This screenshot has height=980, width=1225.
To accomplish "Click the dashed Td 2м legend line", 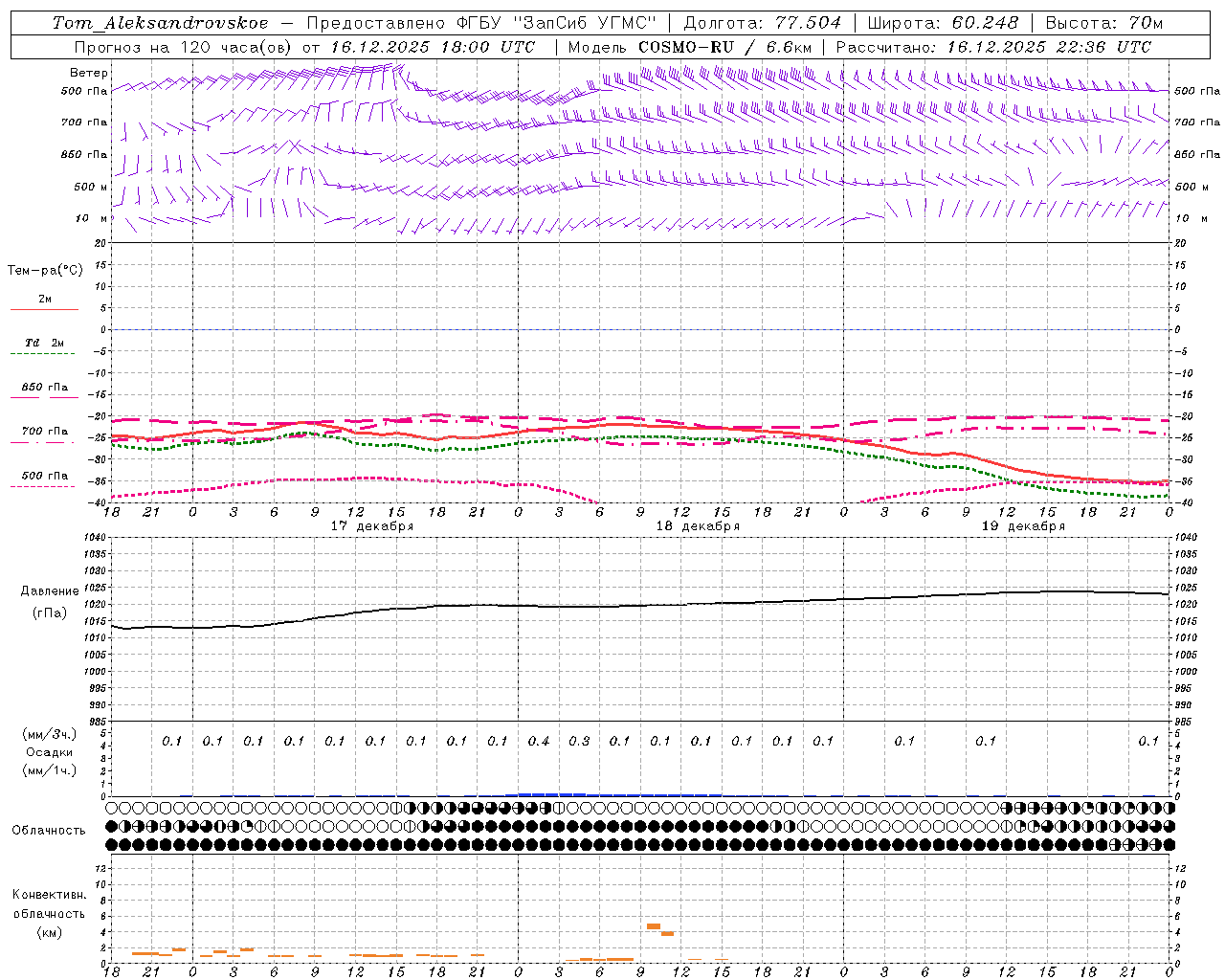I will [x=42, y=353].
